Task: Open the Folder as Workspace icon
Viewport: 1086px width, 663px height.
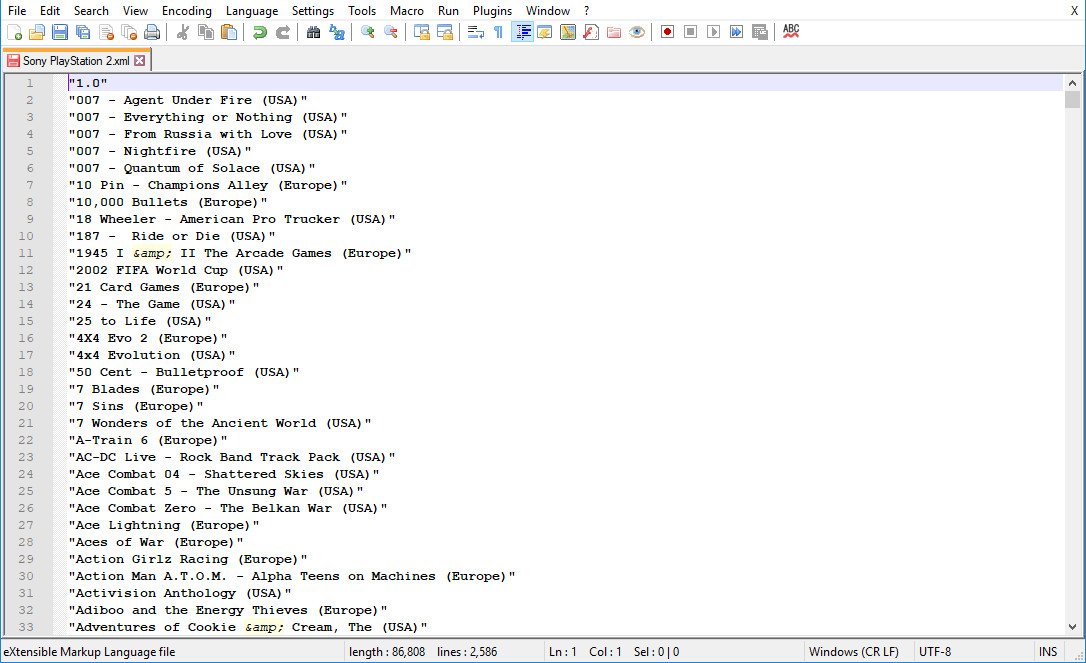Action: click(614, 32)
